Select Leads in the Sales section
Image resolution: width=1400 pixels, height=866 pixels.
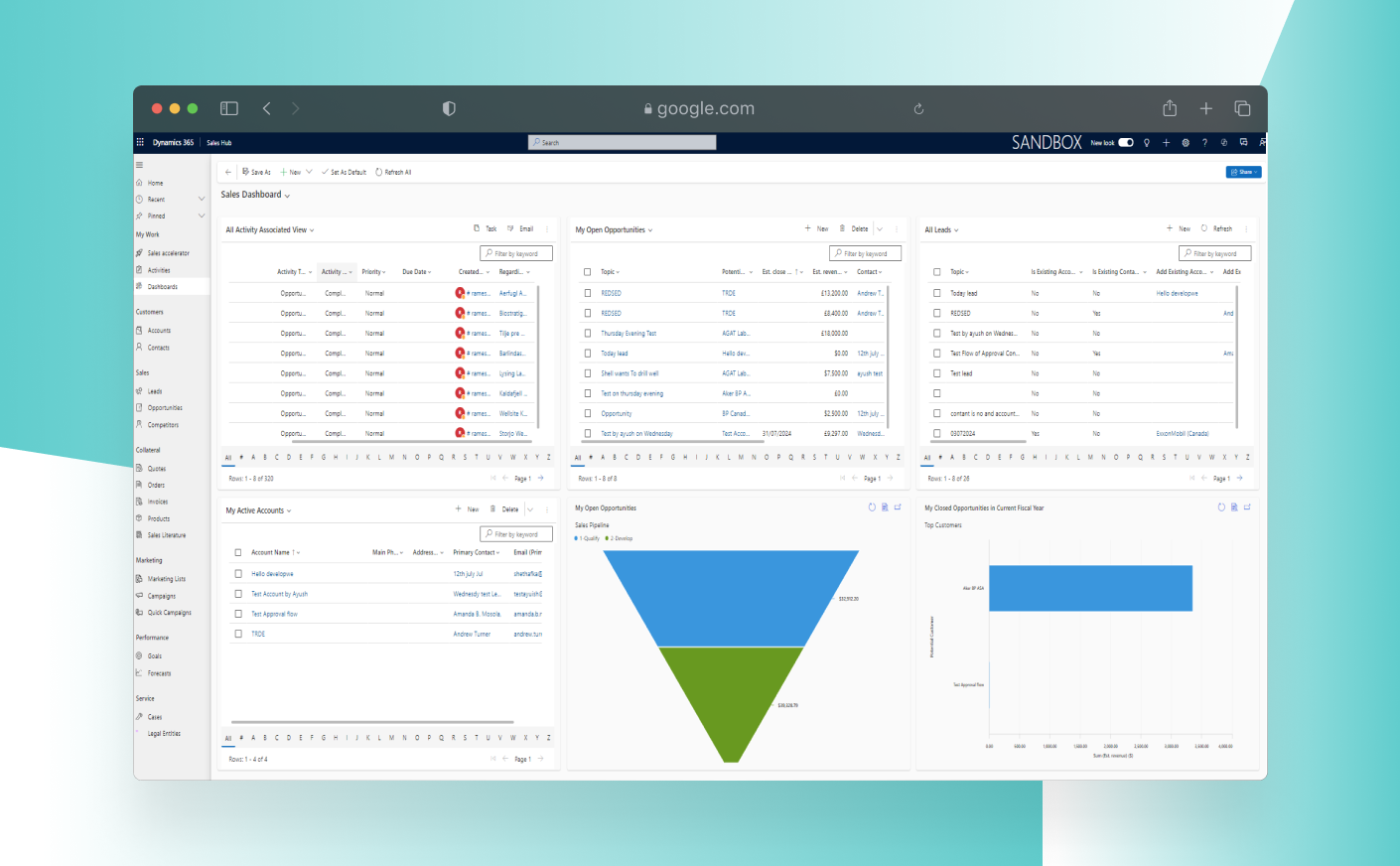pyautogui.click(x=158, y=390)
